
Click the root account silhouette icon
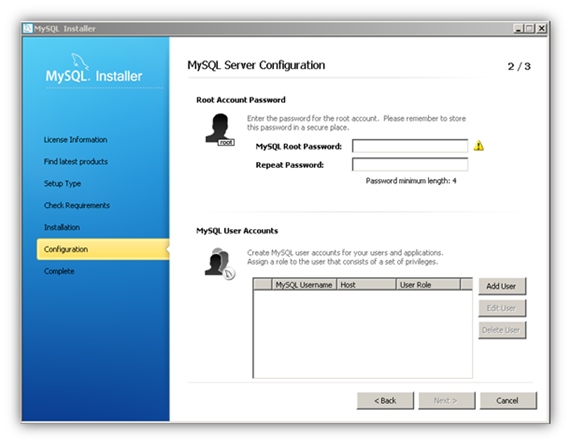click(x=220, y=130)
